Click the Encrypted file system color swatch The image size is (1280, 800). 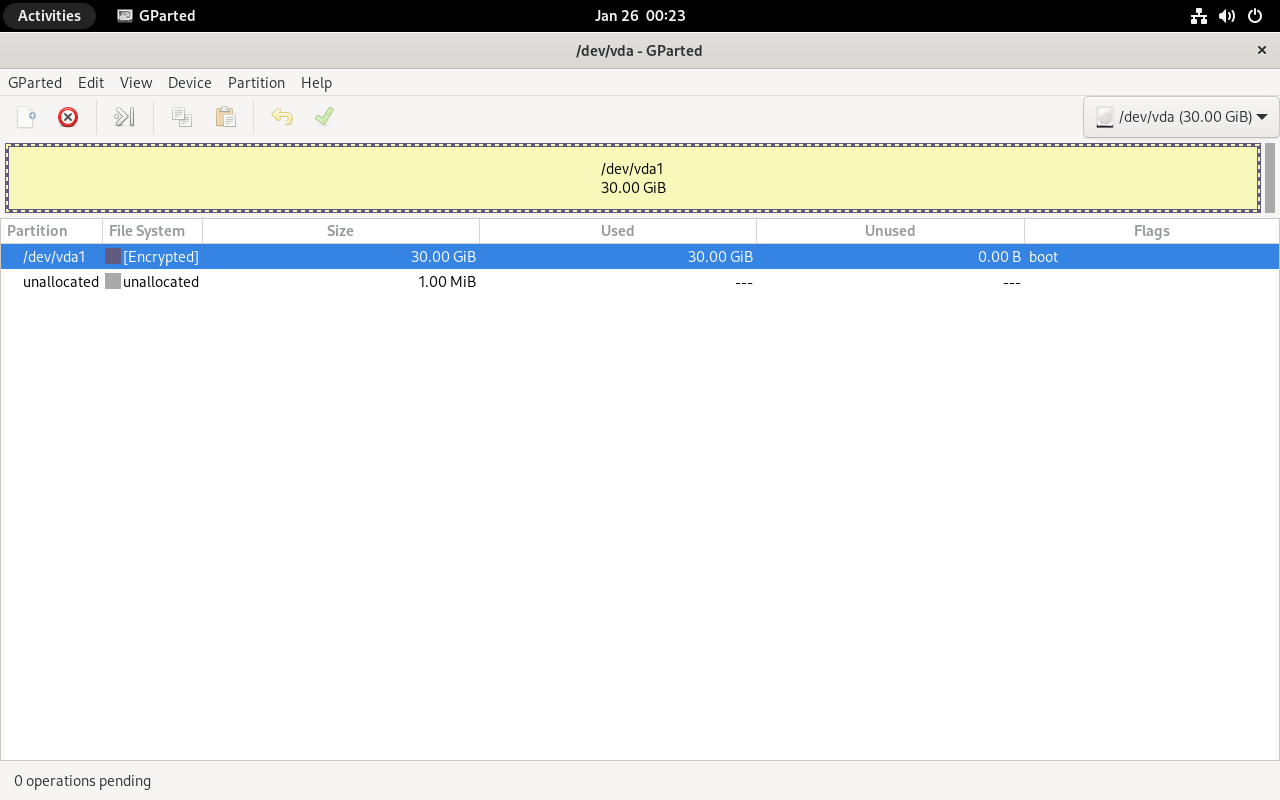click(113, 257)
